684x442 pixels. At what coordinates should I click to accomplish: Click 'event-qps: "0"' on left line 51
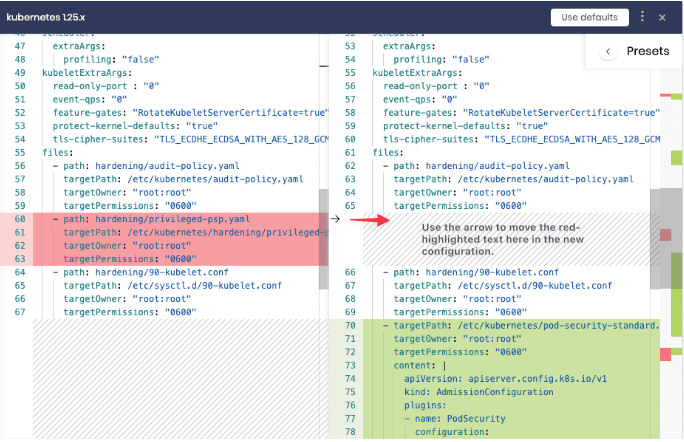[x=90, y=99]
